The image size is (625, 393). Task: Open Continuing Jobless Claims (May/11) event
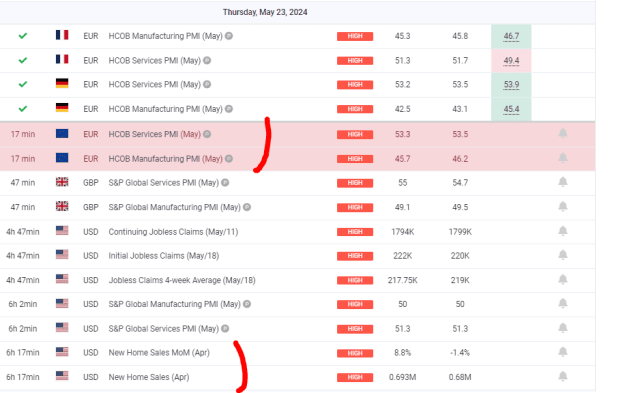(173, 232)
